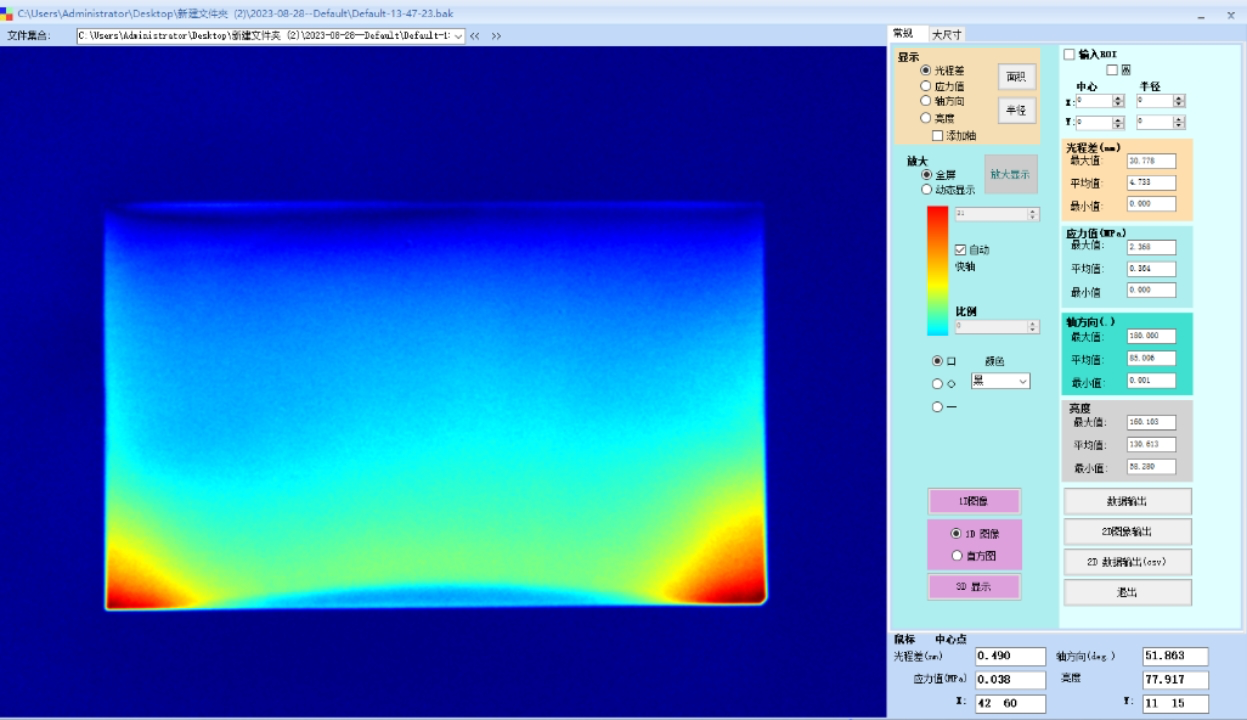Click the 3D 显示 button
Screen dimensions: 1247x720
click(974, 587)
